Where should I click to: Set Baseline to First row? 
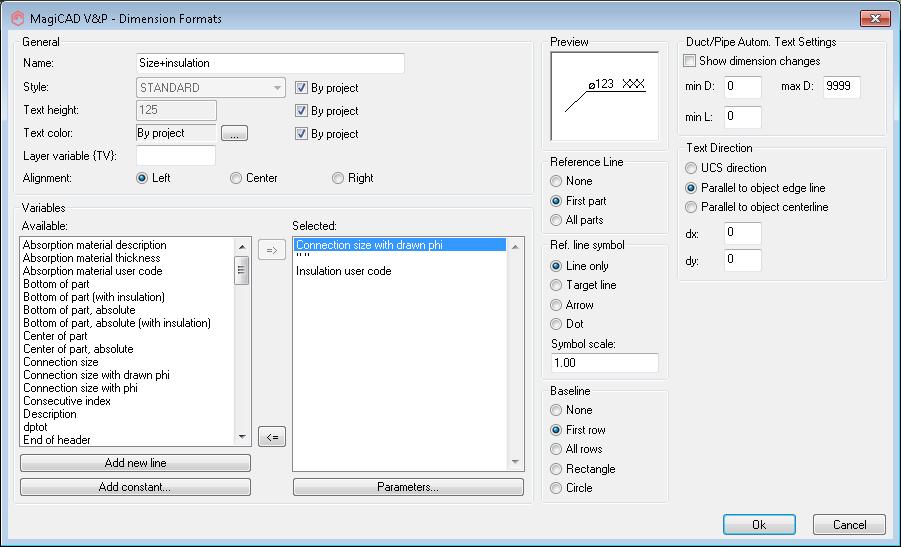[x=556, y=430]
